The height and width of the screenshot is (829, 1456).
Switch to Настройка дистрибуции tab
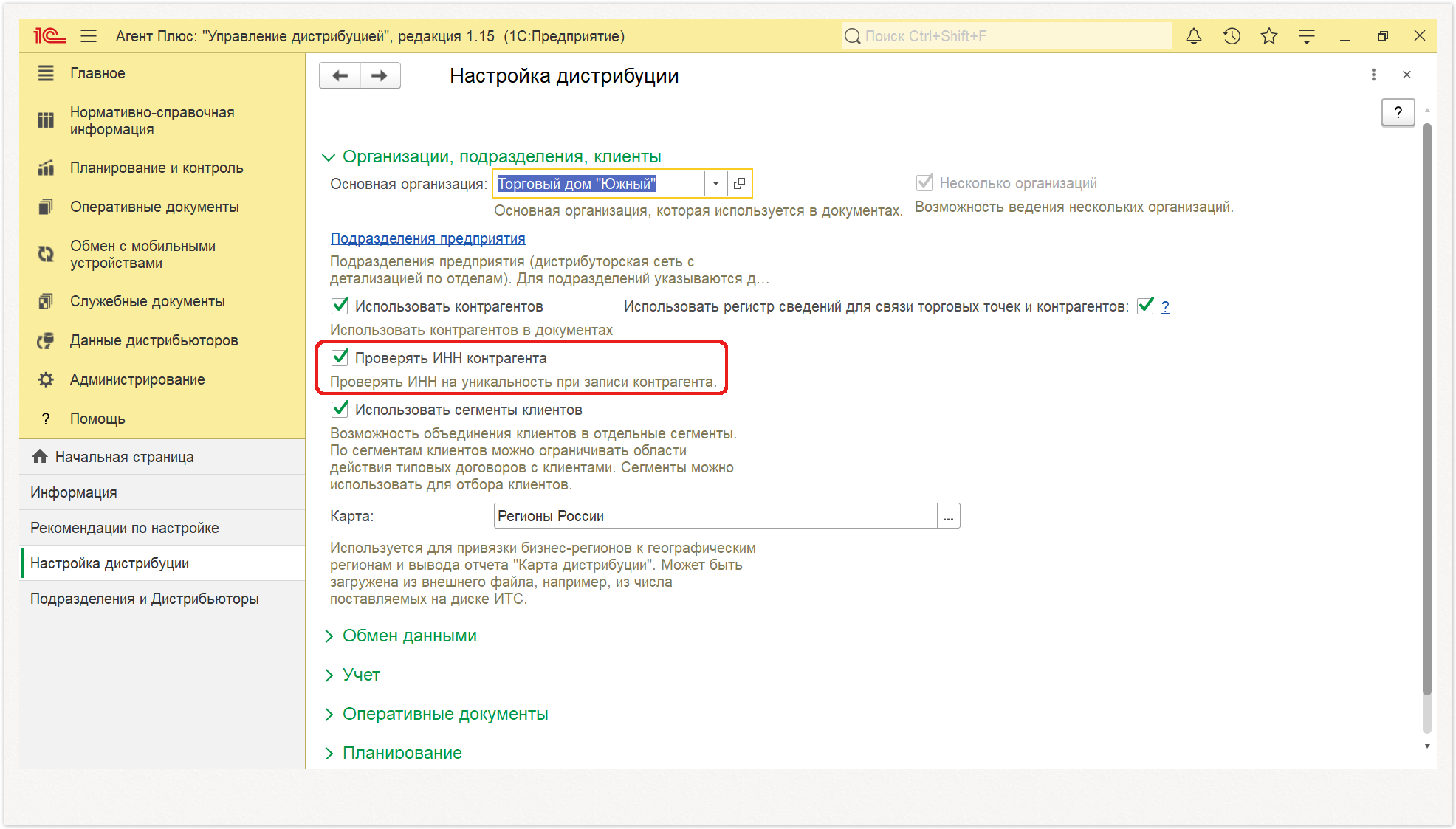click(x=162, y=563)
